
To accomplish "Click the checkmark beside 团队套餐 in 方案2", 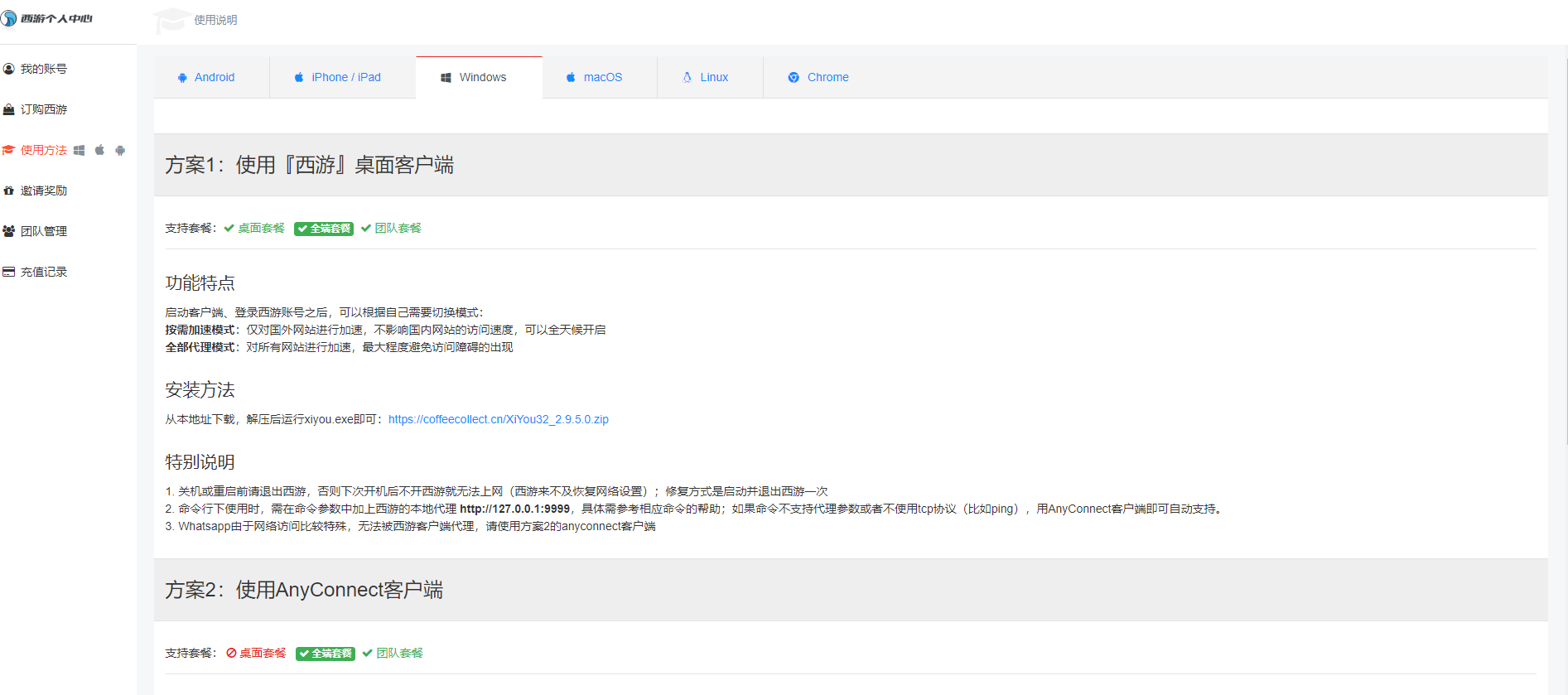I will pos(368,653).
